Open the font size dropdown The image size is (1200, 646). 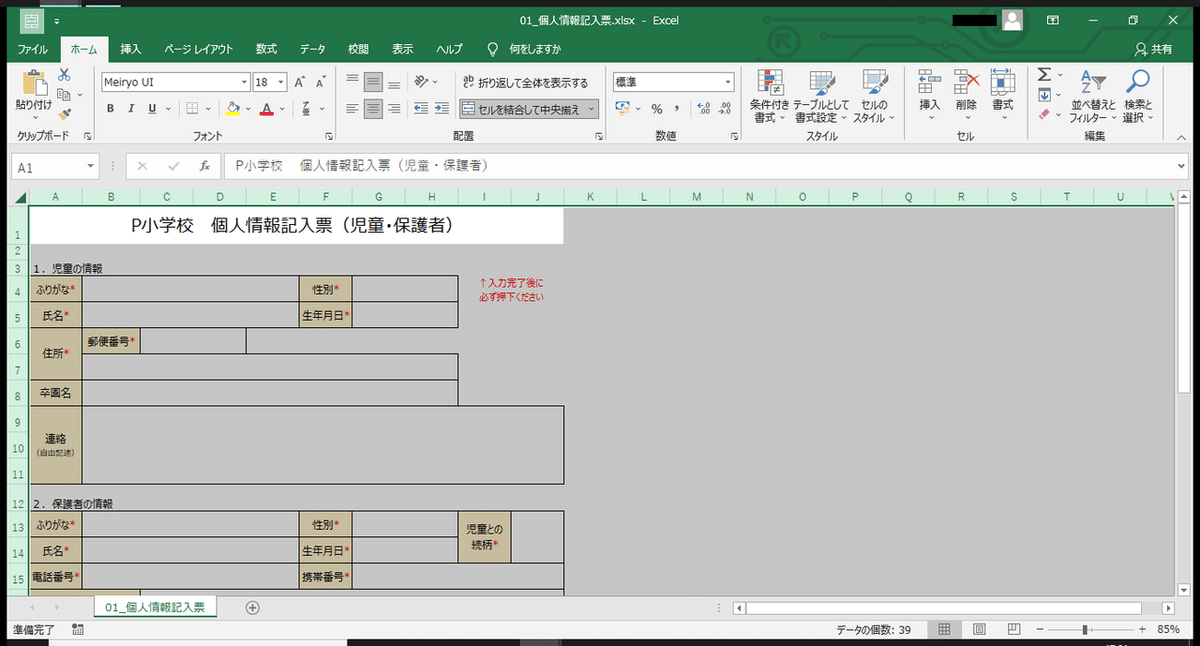279,81
